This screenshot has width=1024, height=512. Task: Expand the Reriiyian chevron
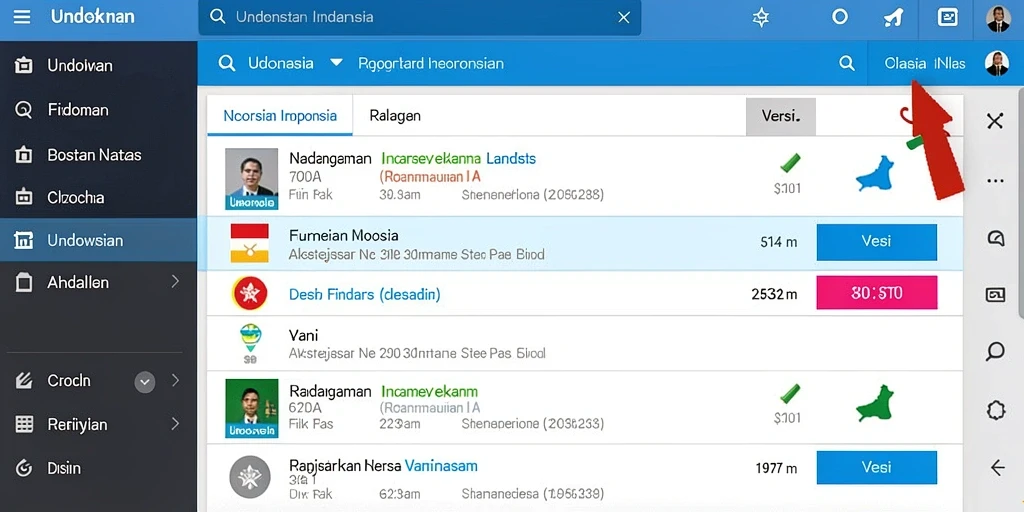coord(175,424)
